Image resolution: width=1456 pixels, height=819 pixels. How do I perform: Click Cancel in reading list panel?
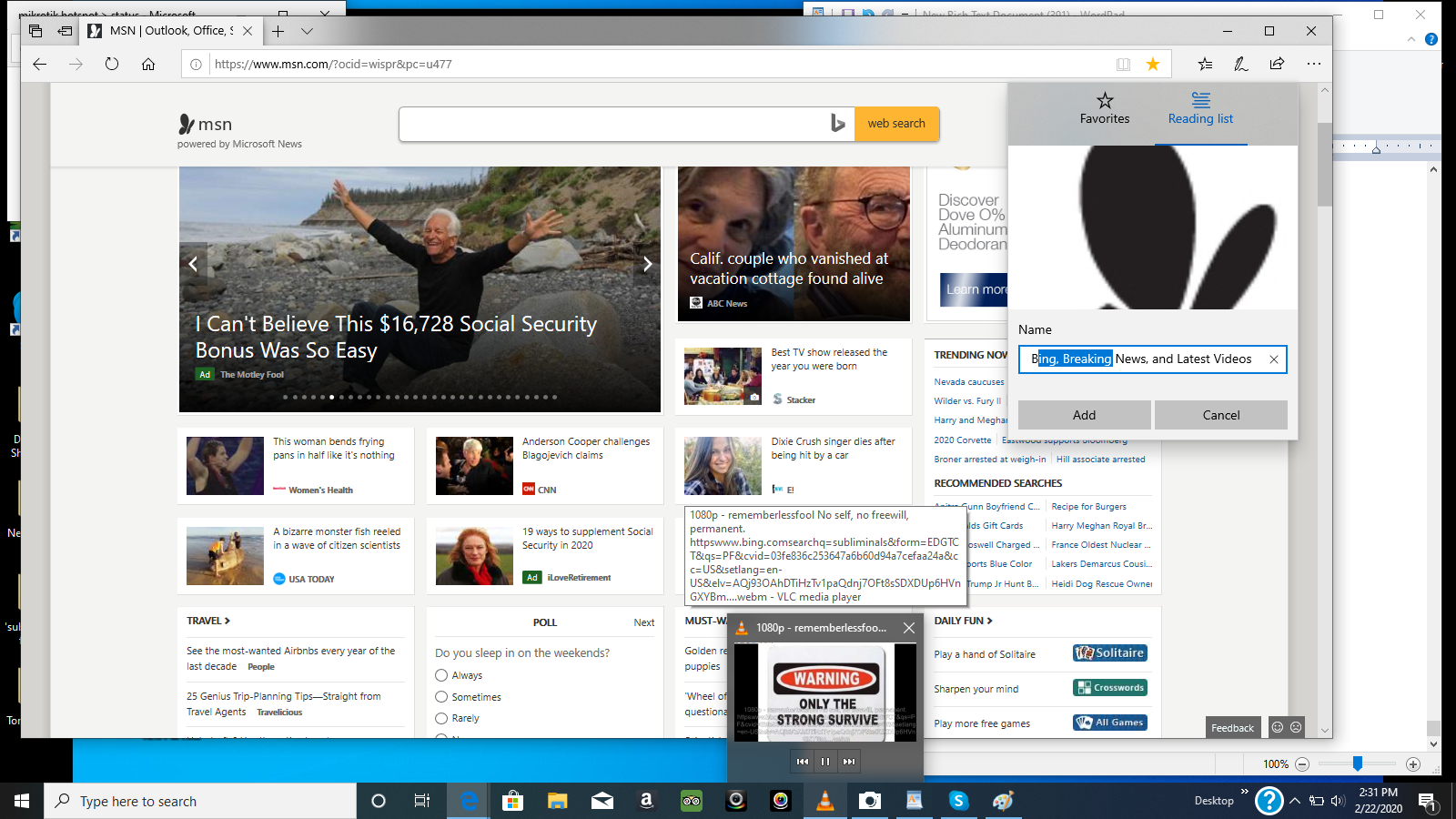pyautogui.click(x=1221, y=415)
